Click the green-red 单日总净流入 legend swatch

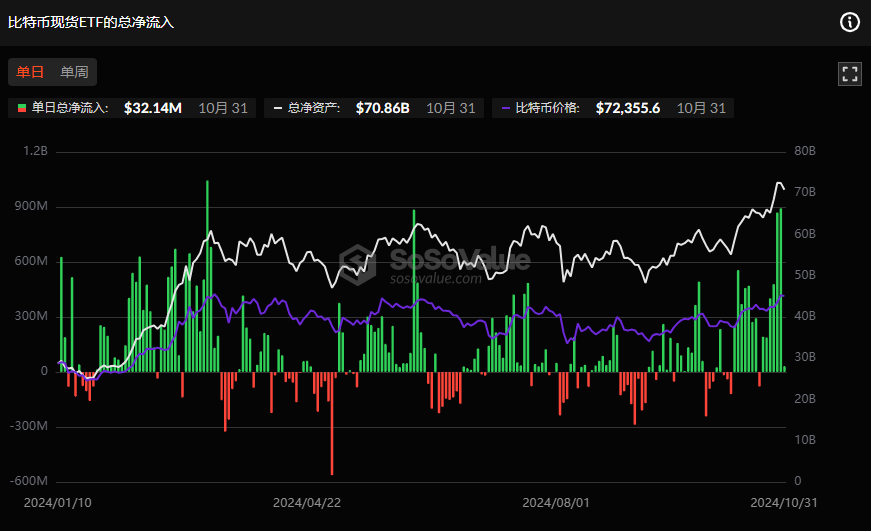click(22, 108)
